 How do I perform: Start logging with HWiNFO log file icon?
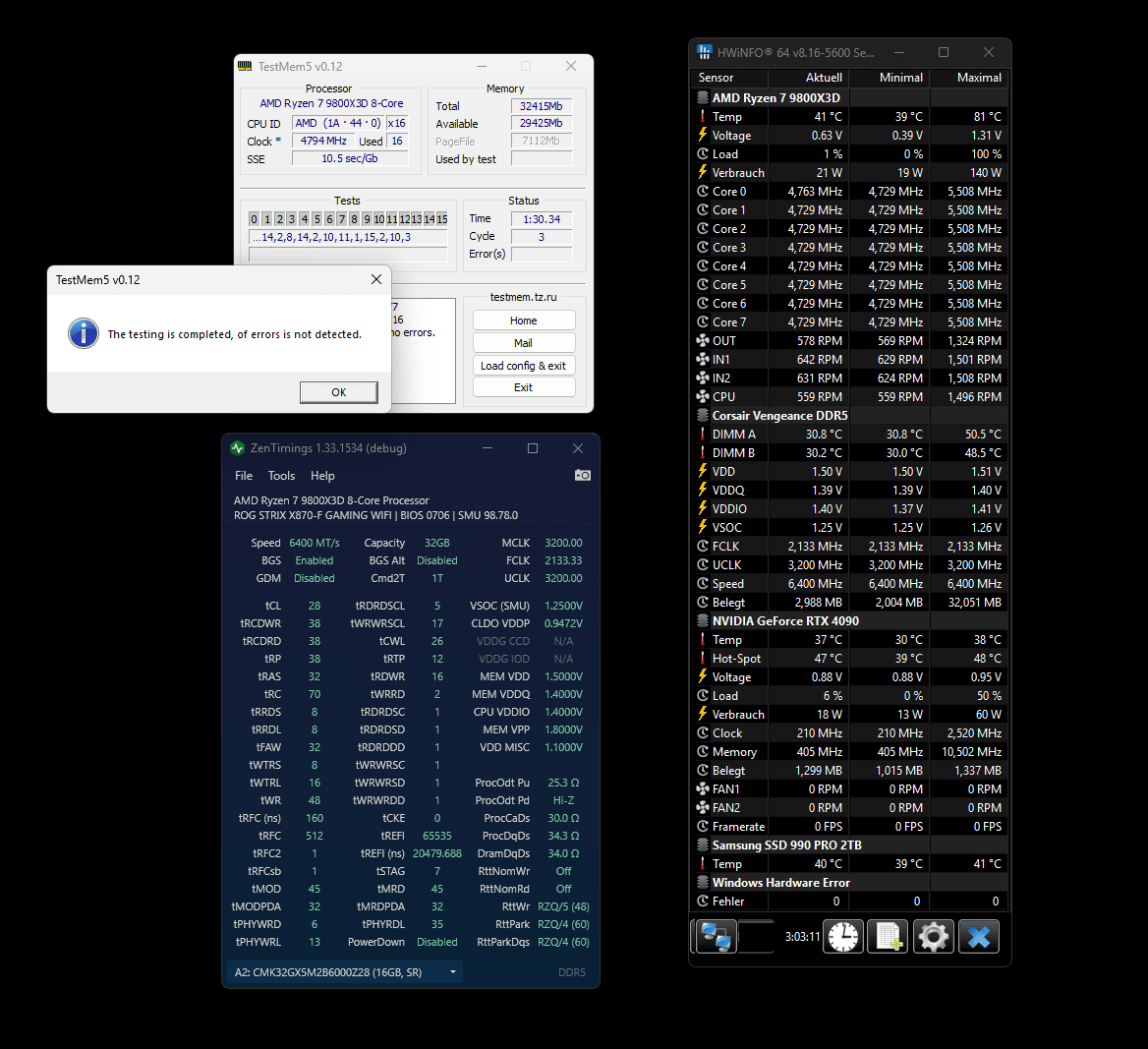[889, 936]
